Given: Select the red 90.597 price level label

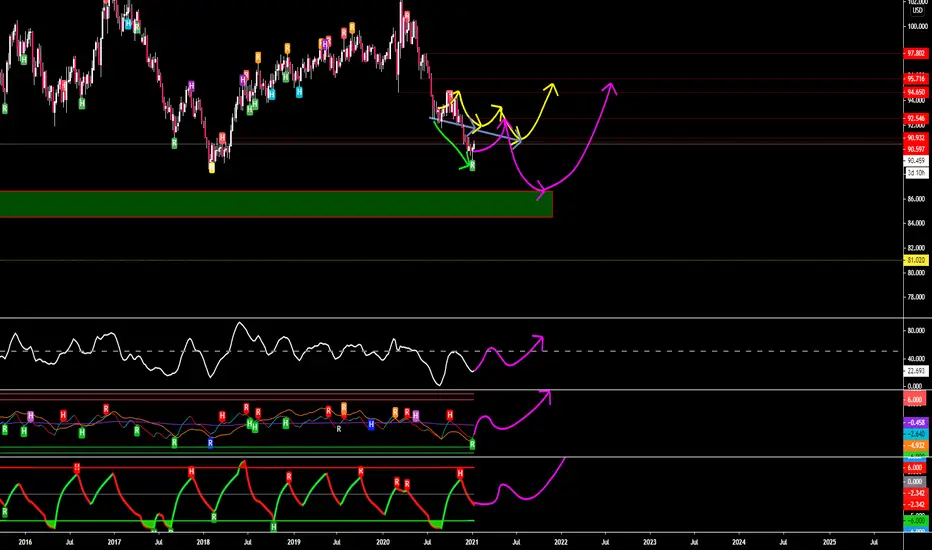Looking at the screenshot, I should tap(916, 149).
